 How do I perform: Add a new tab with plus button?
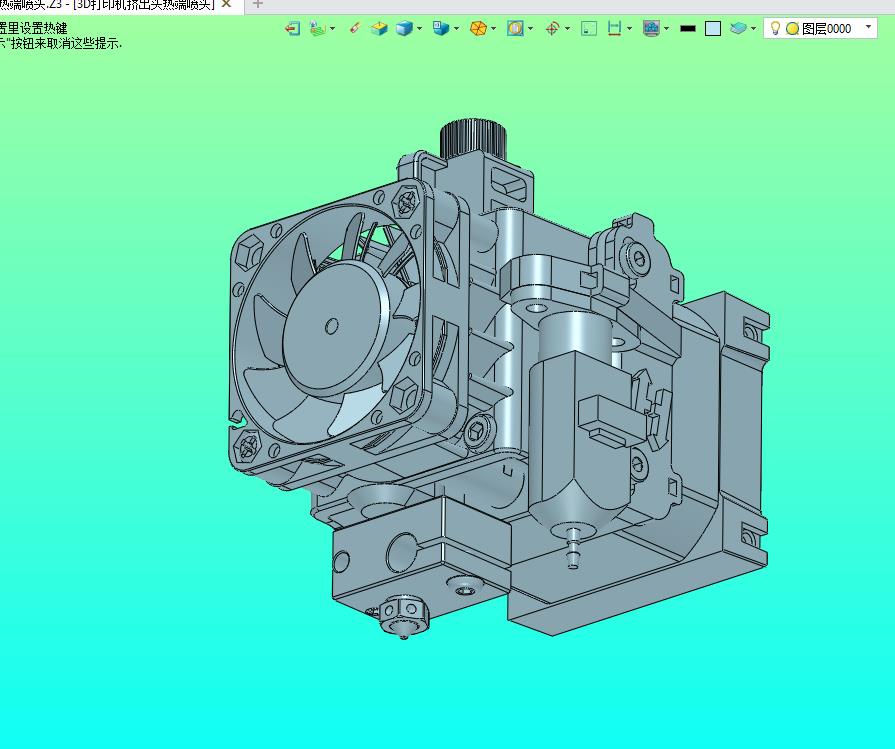[257, 4]
